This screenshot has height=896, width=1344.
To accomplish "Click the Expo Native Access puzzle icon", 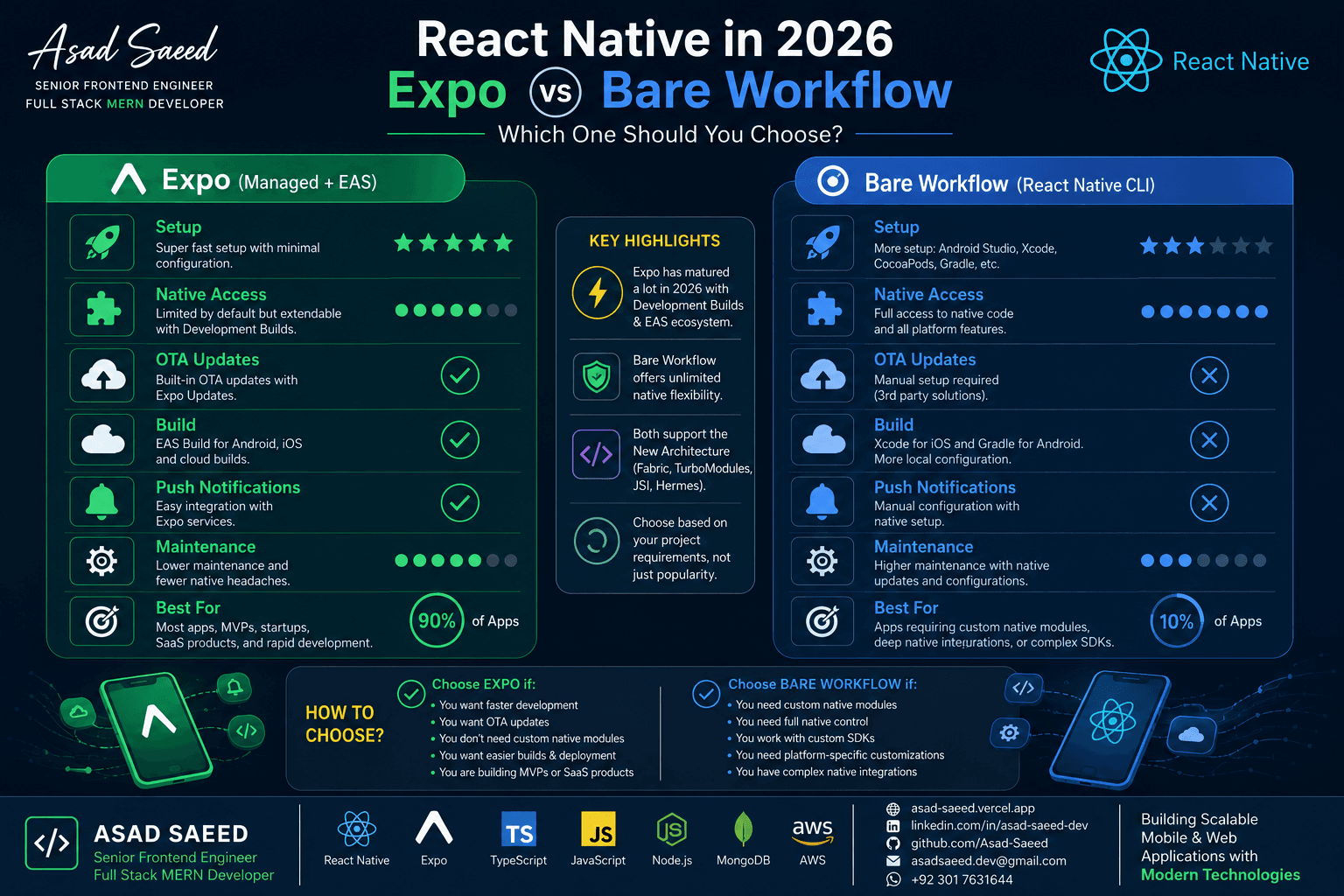I will [x=102, y=309].
